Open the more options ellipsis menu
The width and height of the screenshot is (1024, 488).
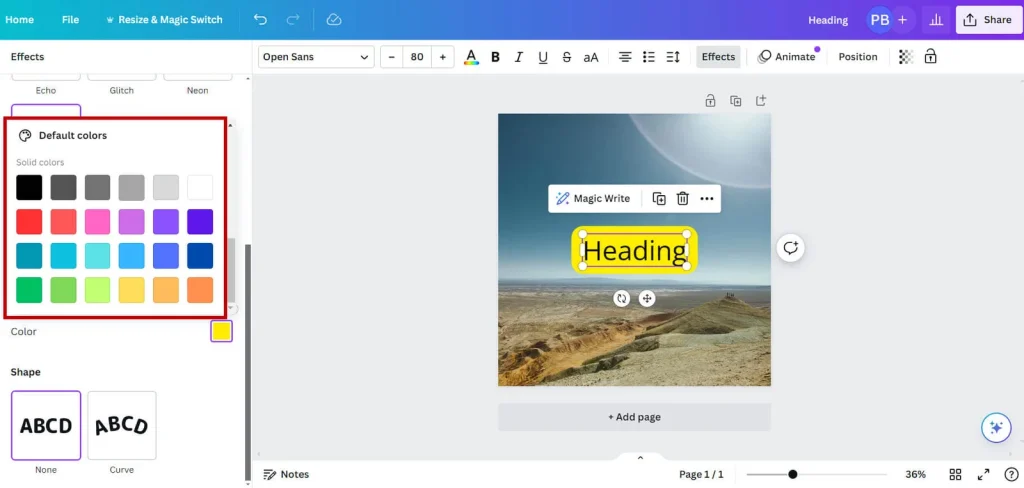[x=707, y=199]
